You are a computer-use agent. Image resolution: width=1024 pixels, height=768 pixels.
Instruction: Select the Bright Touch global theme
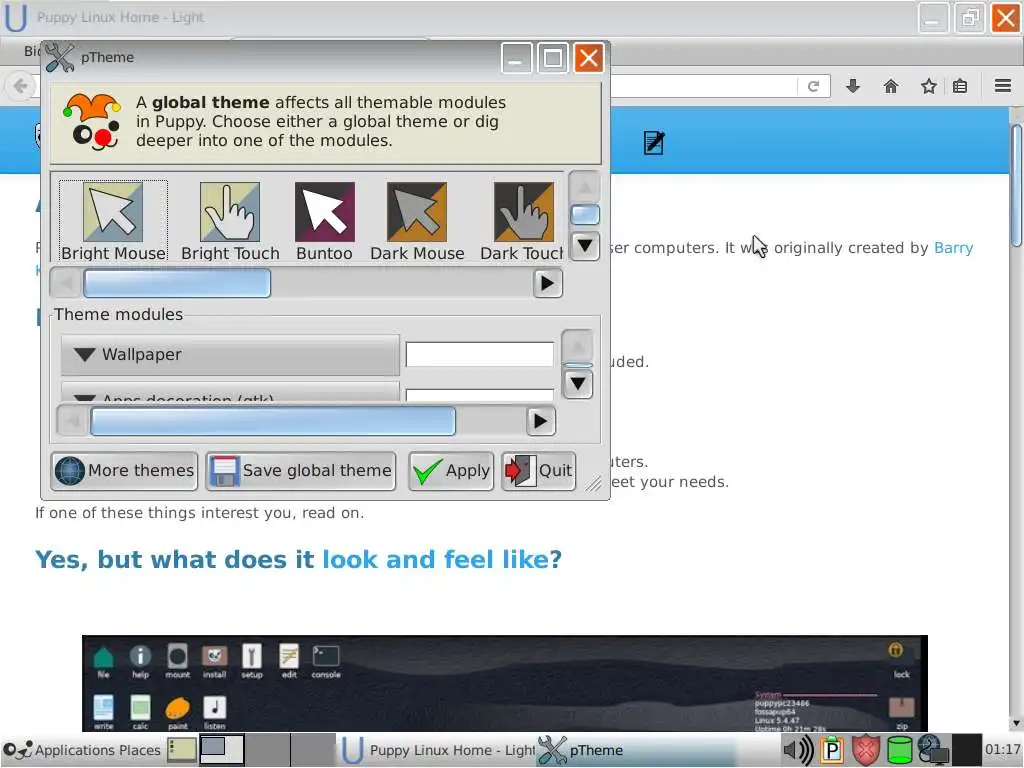pos(230,221)
